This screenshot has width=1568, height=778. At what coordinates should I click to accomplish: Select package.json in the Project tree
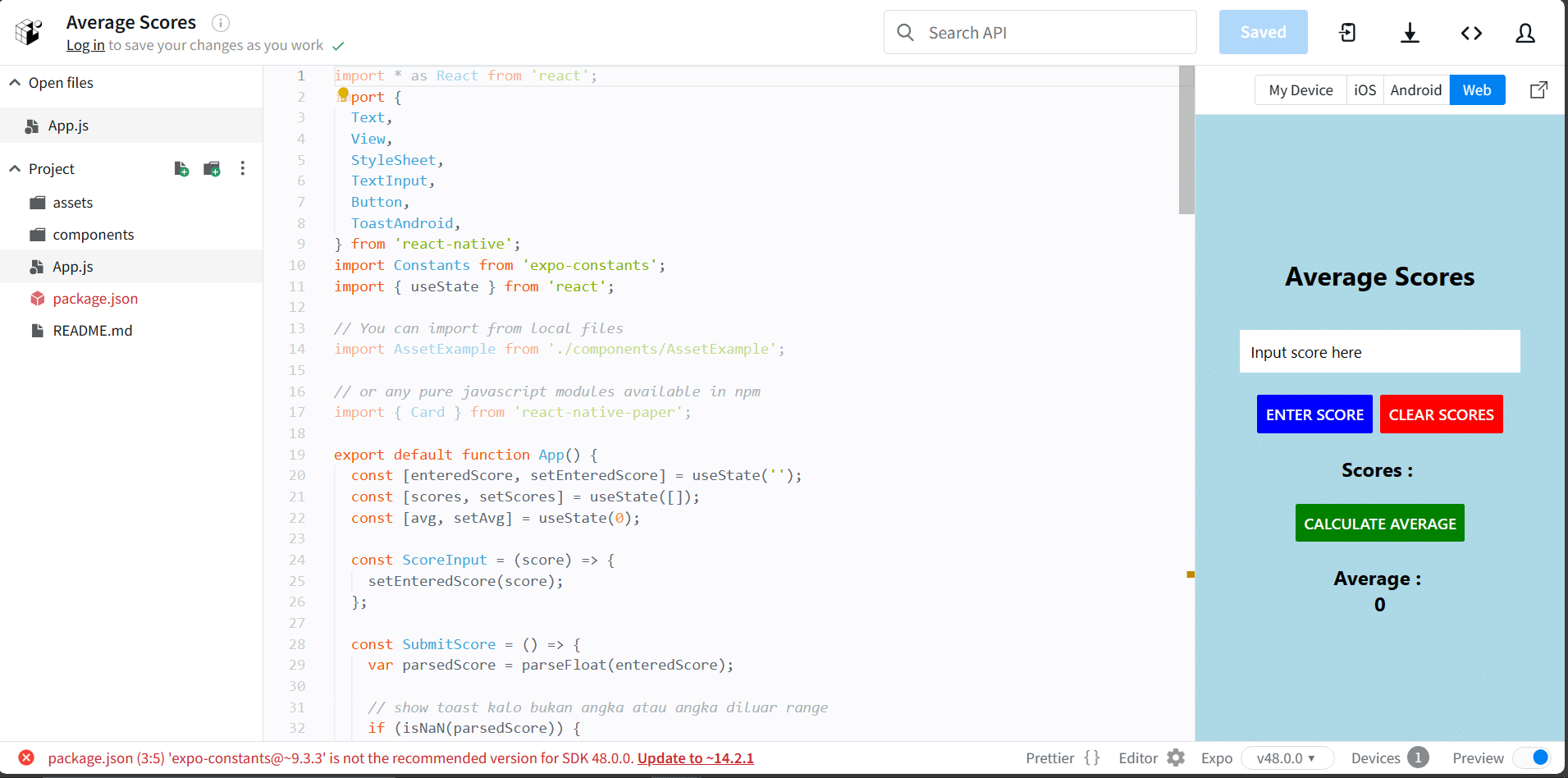point(94,298)
